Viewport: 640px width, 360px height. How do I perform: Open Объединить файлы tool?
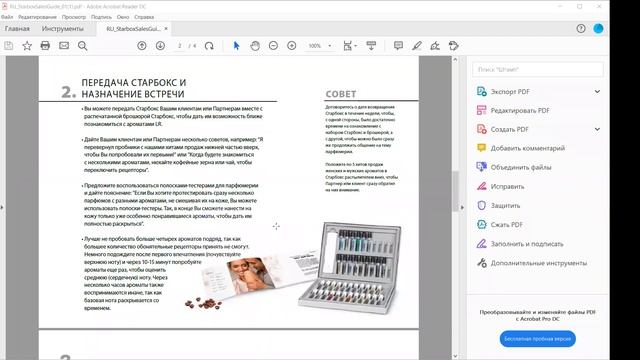[x=521, y=167]
